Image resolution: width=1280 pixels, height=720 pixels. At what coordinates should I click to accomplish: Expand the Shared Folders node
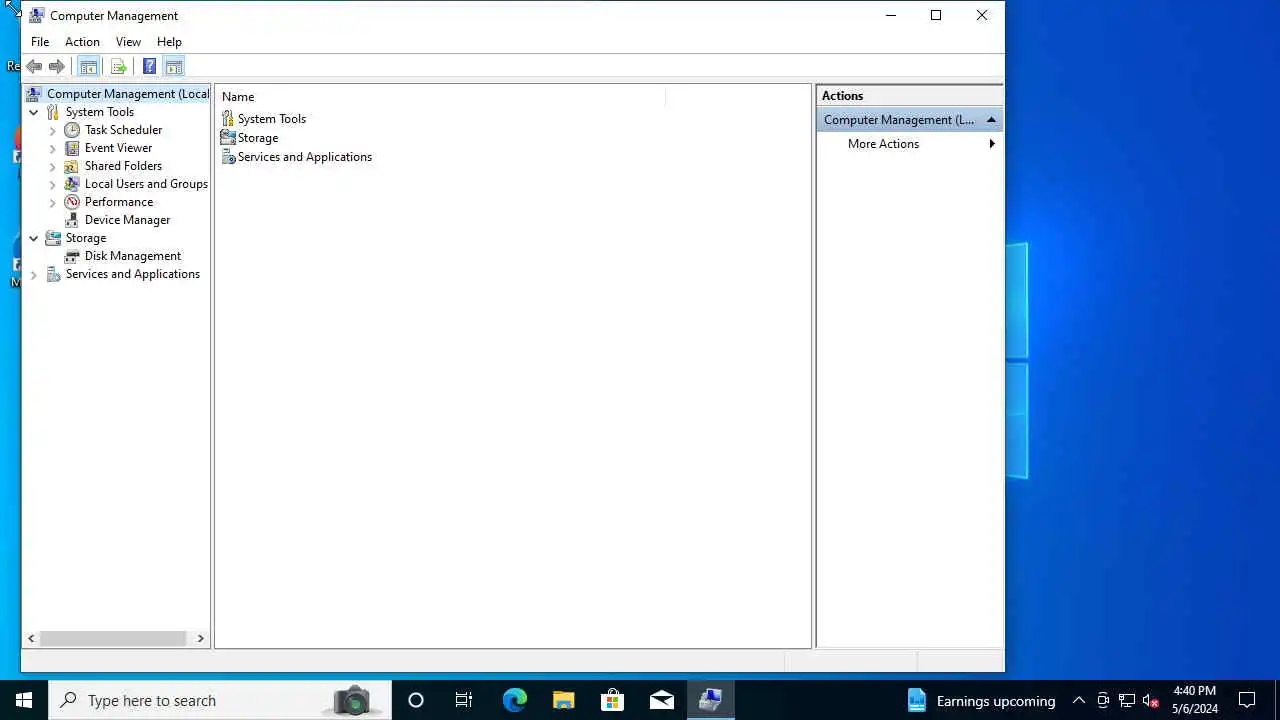(53, 166)
